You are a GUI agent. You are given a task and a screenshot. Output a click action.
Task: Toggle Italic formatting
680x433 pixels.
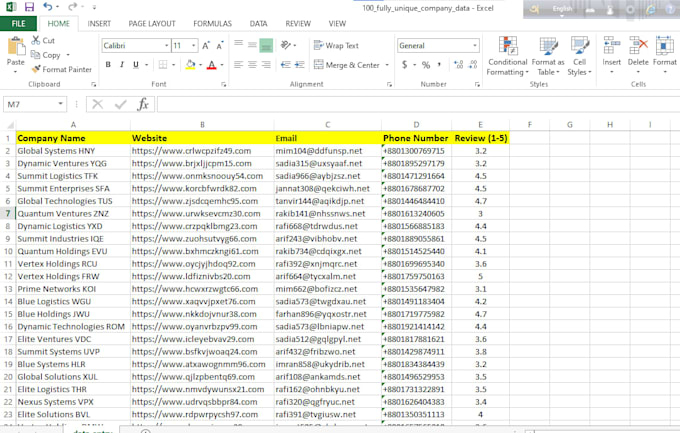122,65
